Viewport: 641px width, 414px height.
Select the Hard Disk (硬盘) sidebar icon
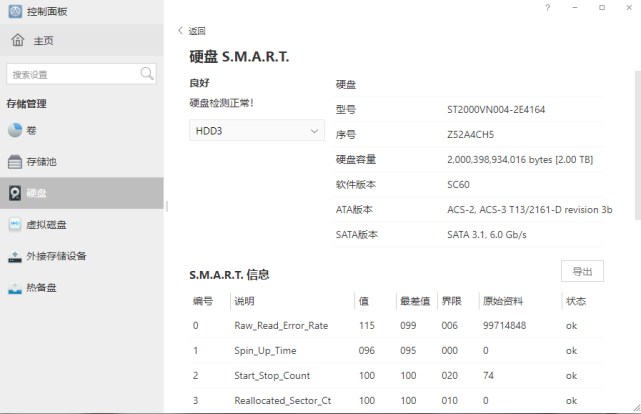15,193
